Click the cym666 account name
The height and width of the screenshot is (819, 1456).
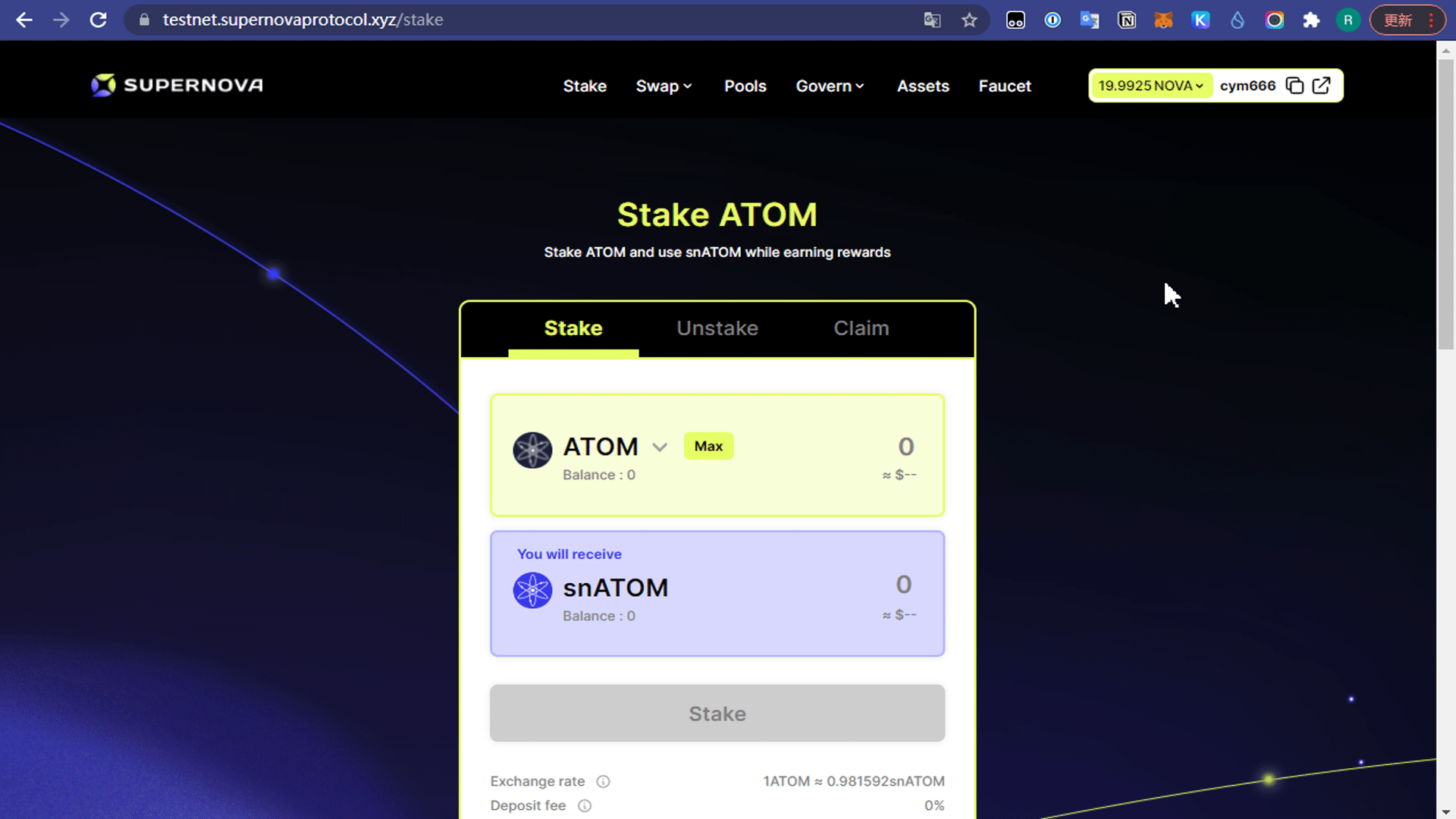pyautogui.click(x=1247, y=86)
